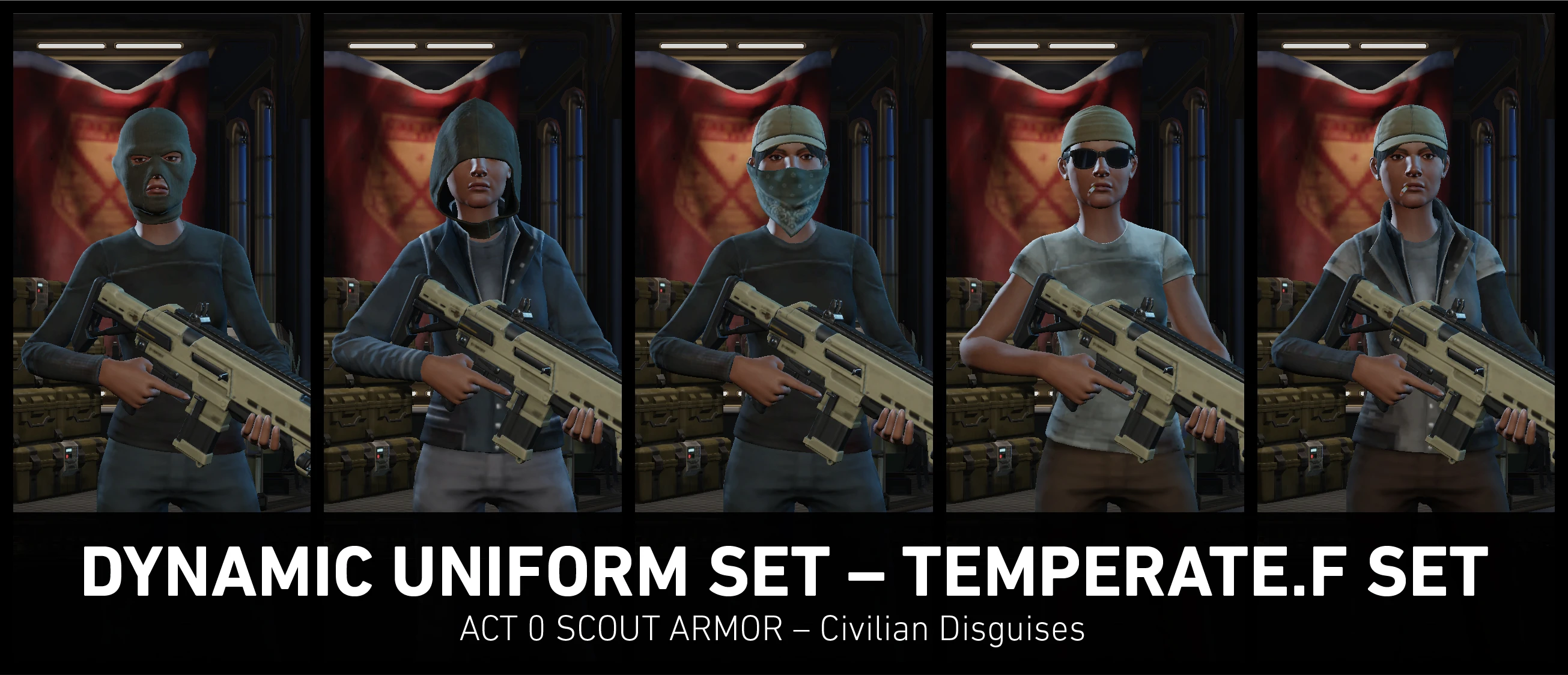Click the black sunglasses
Viewport: 1568px width, 675px height.
click(1099, 160)
